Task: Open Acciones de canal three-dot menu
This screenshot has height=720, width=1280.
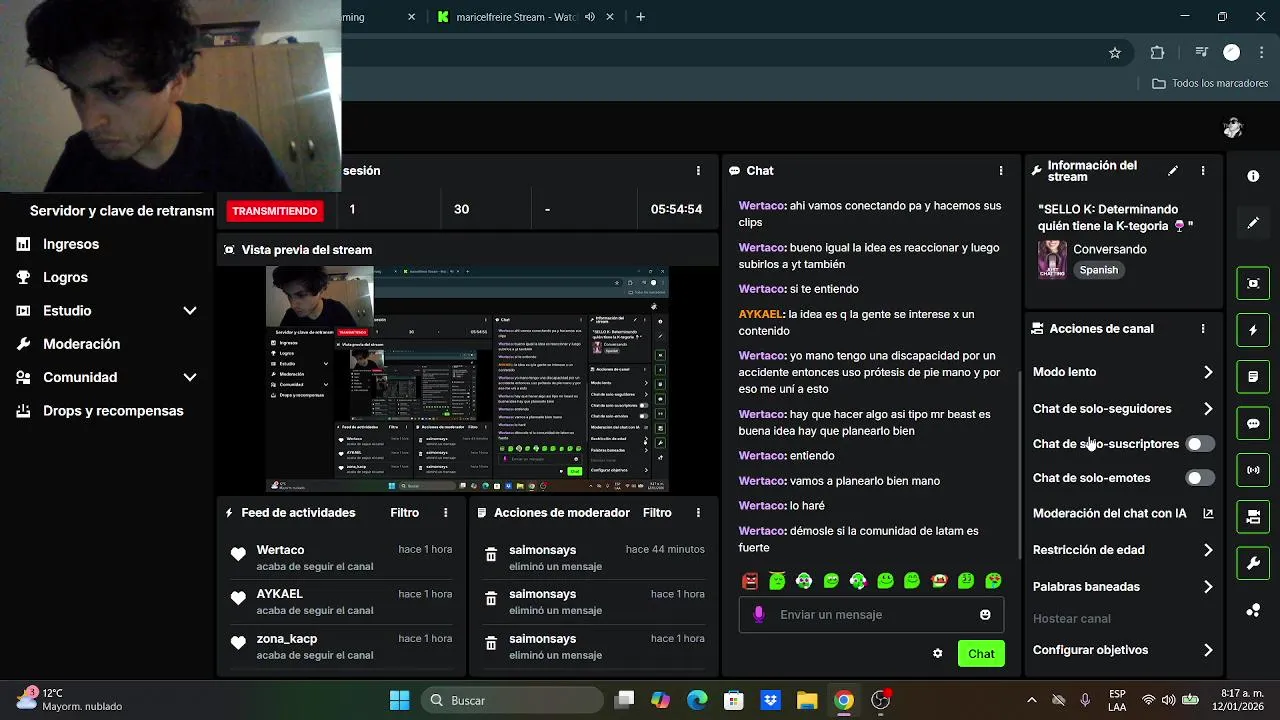Action: tap(1203, 328)
